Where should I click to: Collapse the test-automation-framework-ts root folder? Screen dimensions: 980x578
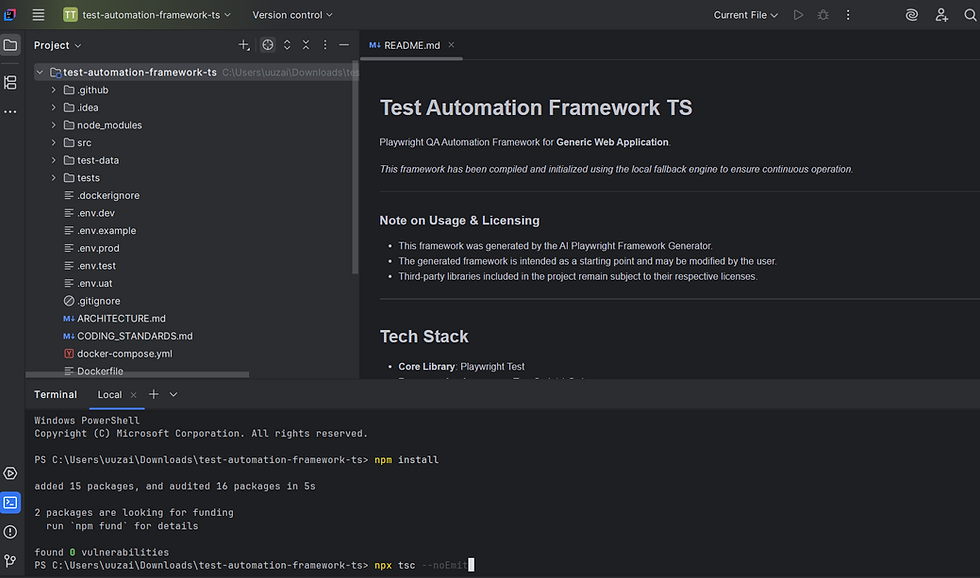tap(40, 72)
